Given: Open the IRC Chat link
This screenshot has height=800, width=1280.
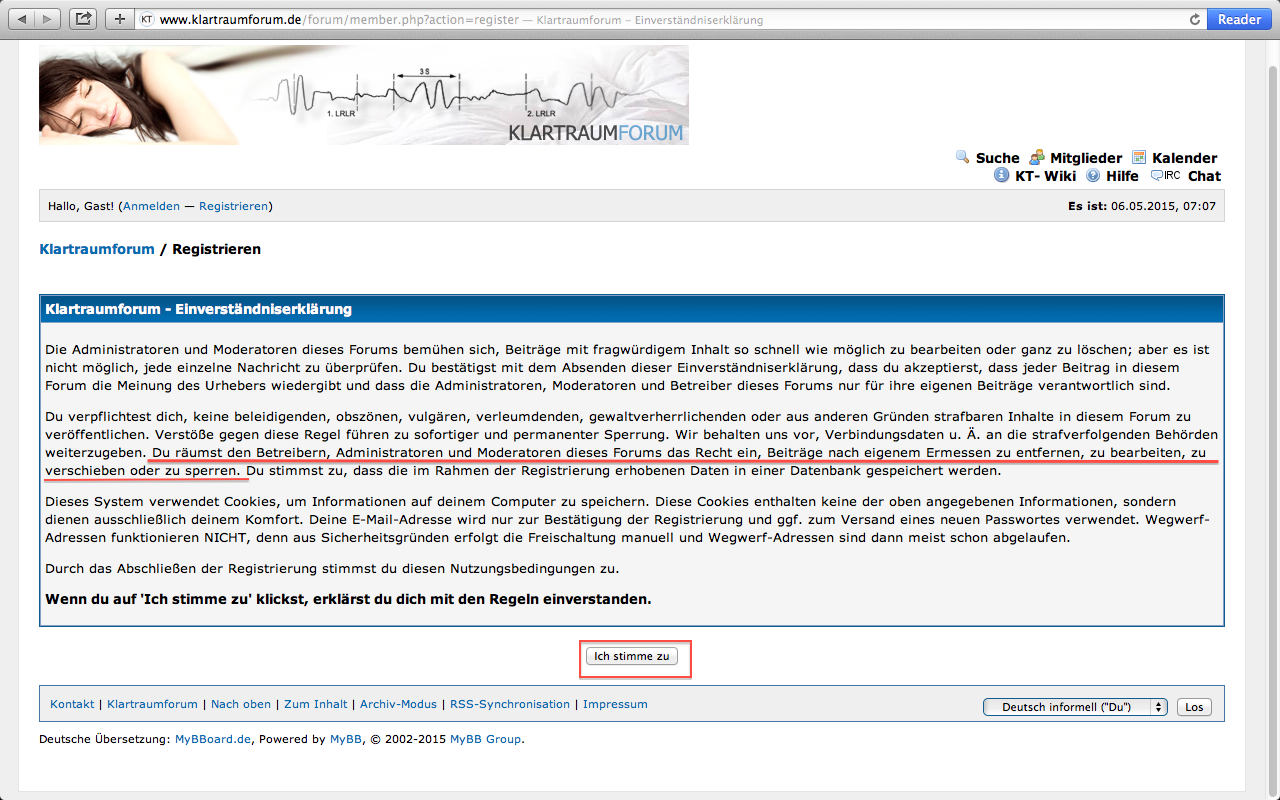Looking at the screenshot, I should 1203,176.
